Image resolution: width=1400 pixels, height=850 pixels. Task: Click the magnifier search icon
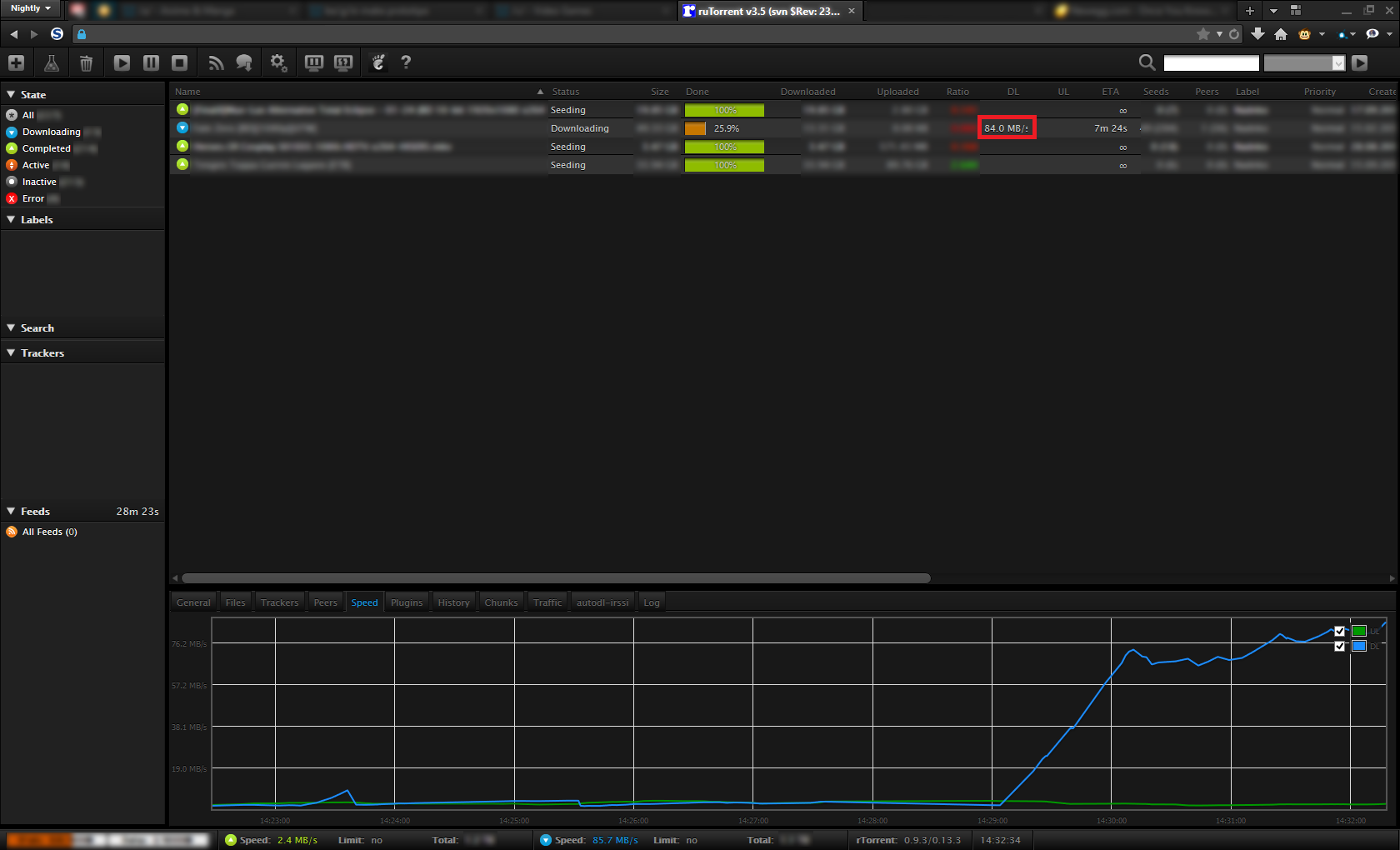point(1147,62)
